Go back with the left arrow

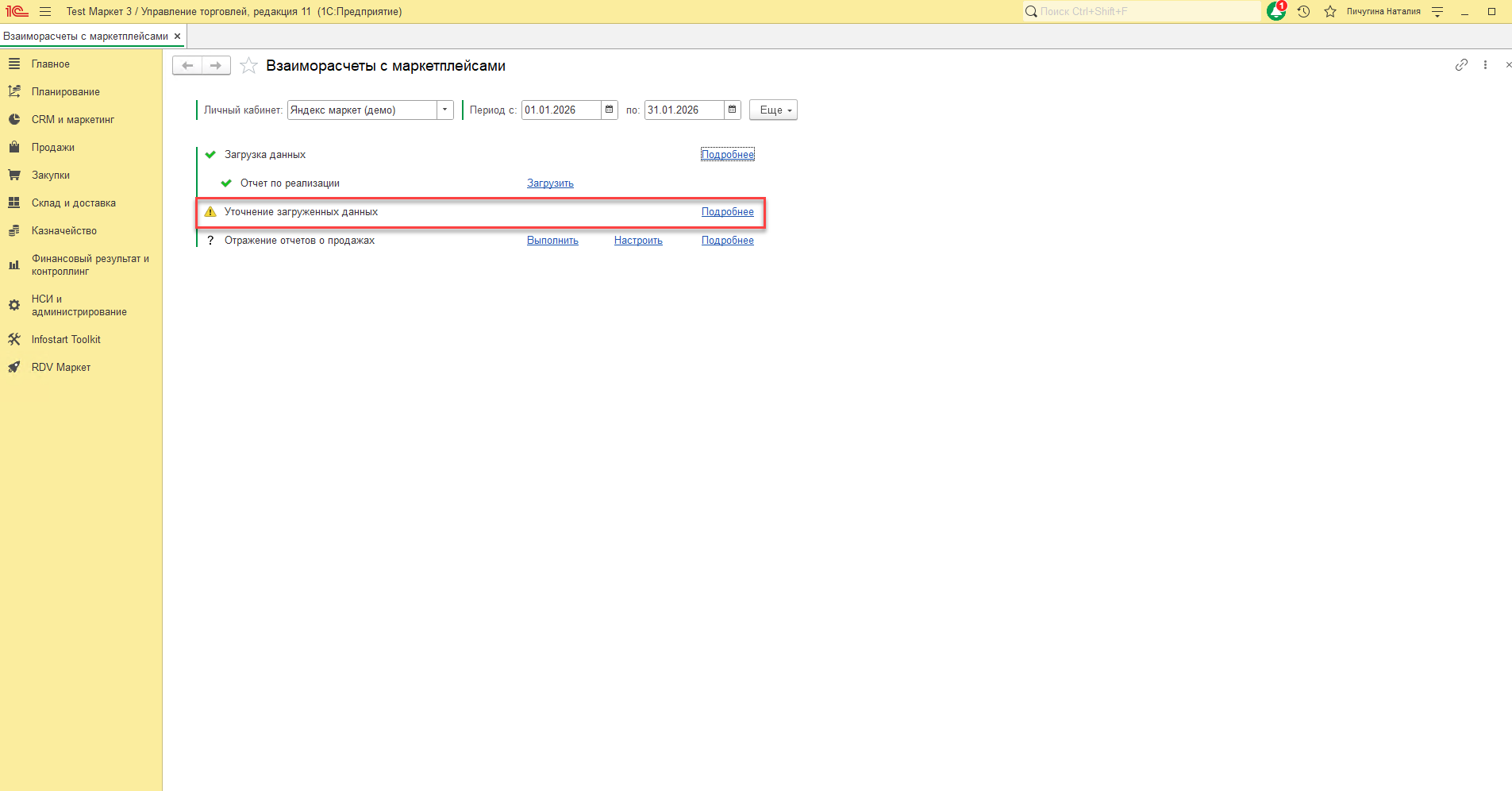coord(187,66)
